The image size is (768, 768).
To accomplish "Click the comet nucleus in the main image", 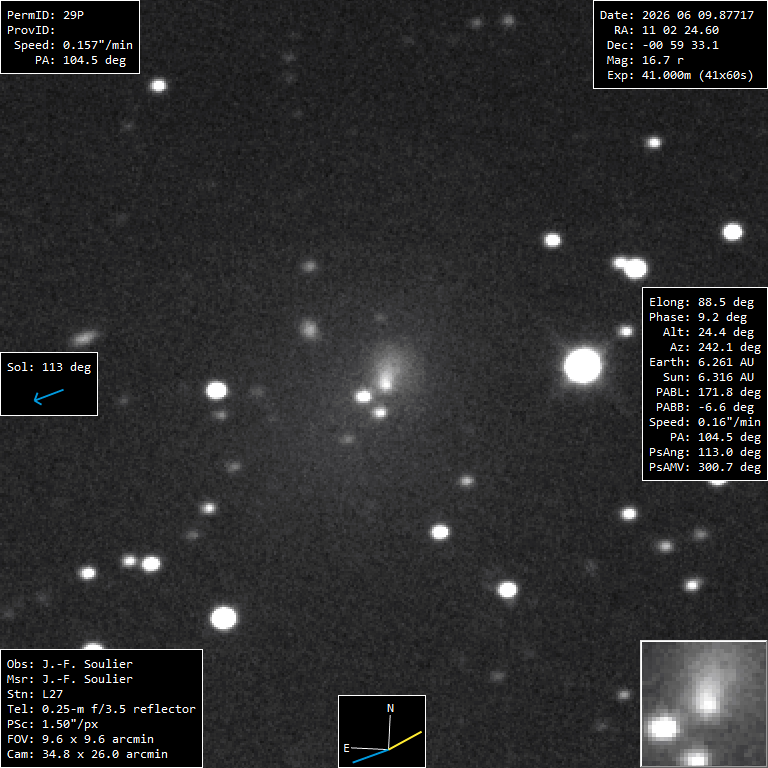I will point(386,383).
